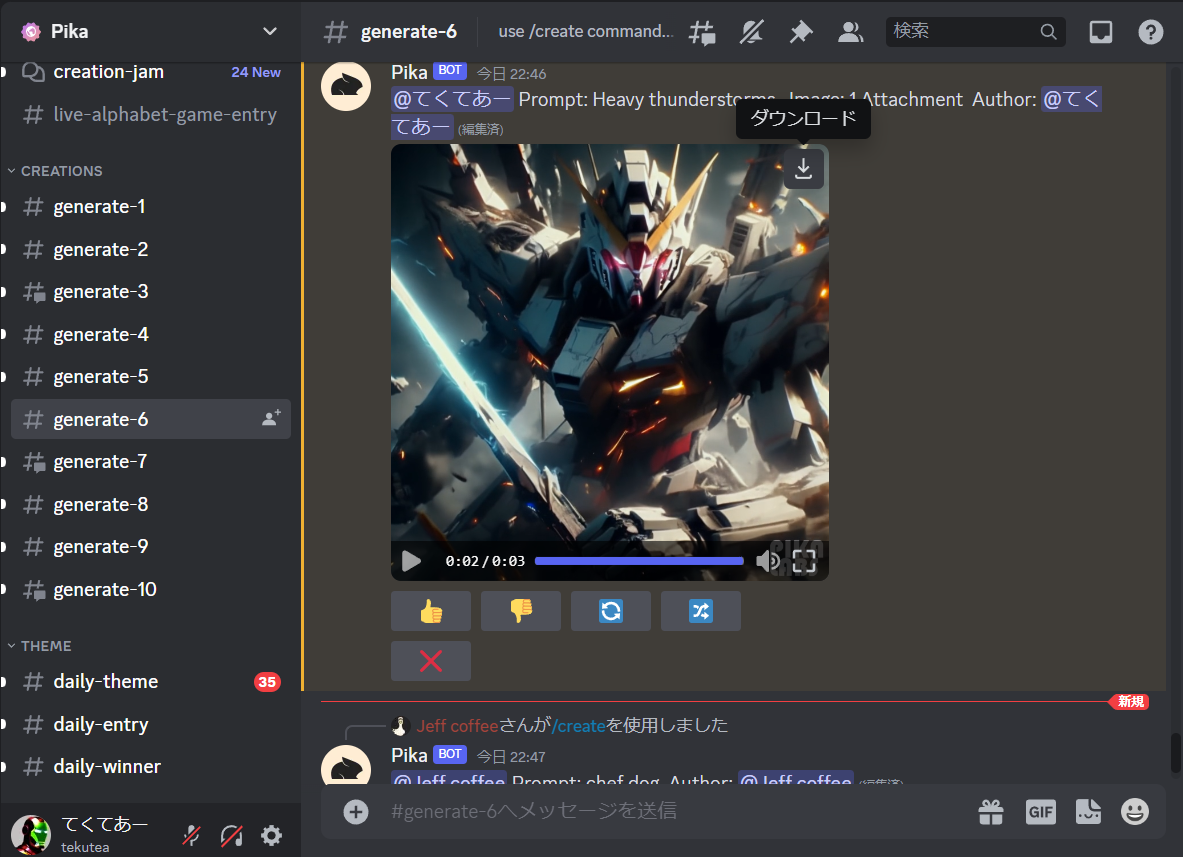The height and width of the screenshot is (857, 1183).
Task: Switch to generate-2 channel
Action: (151, 250)
